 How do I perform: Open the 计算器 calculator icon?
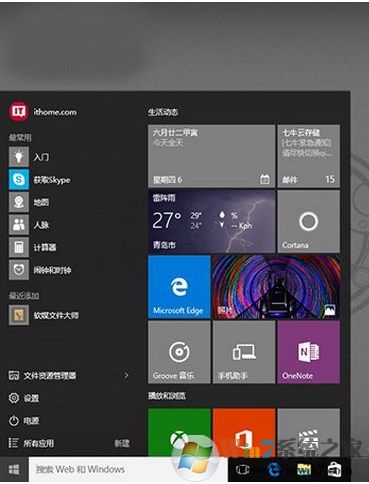click(x=19, y=247)
